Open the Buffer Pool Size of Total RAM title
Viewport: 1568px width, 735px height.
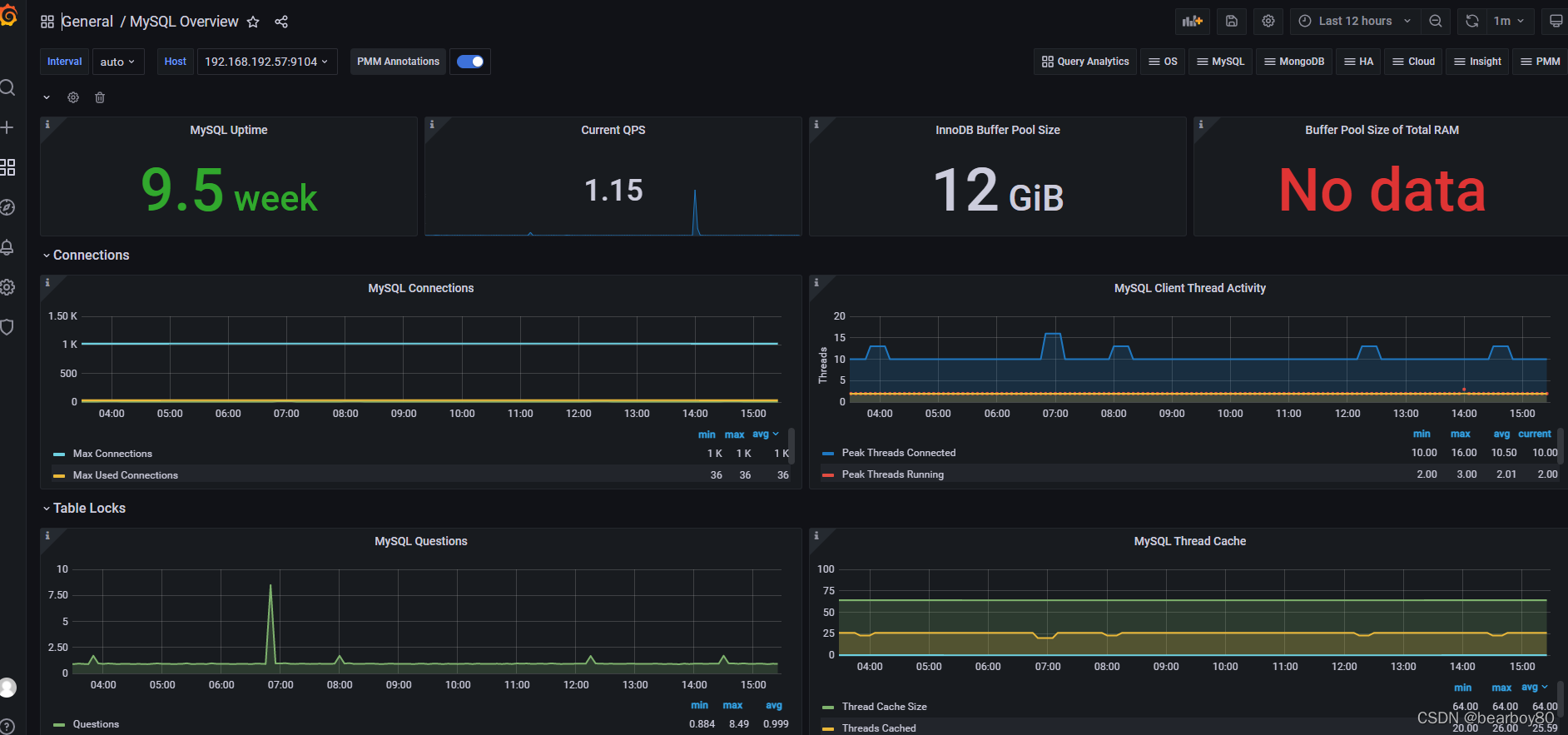pos(1382,130)
